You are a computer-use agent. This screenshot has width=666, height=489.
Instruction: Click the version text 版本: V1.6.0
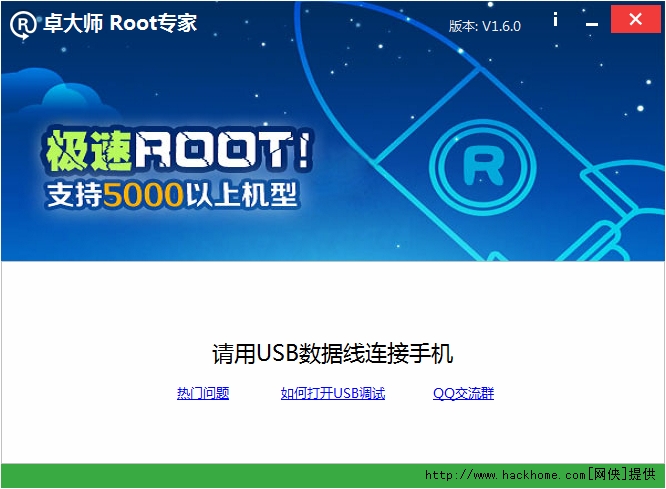click(485, 26)
